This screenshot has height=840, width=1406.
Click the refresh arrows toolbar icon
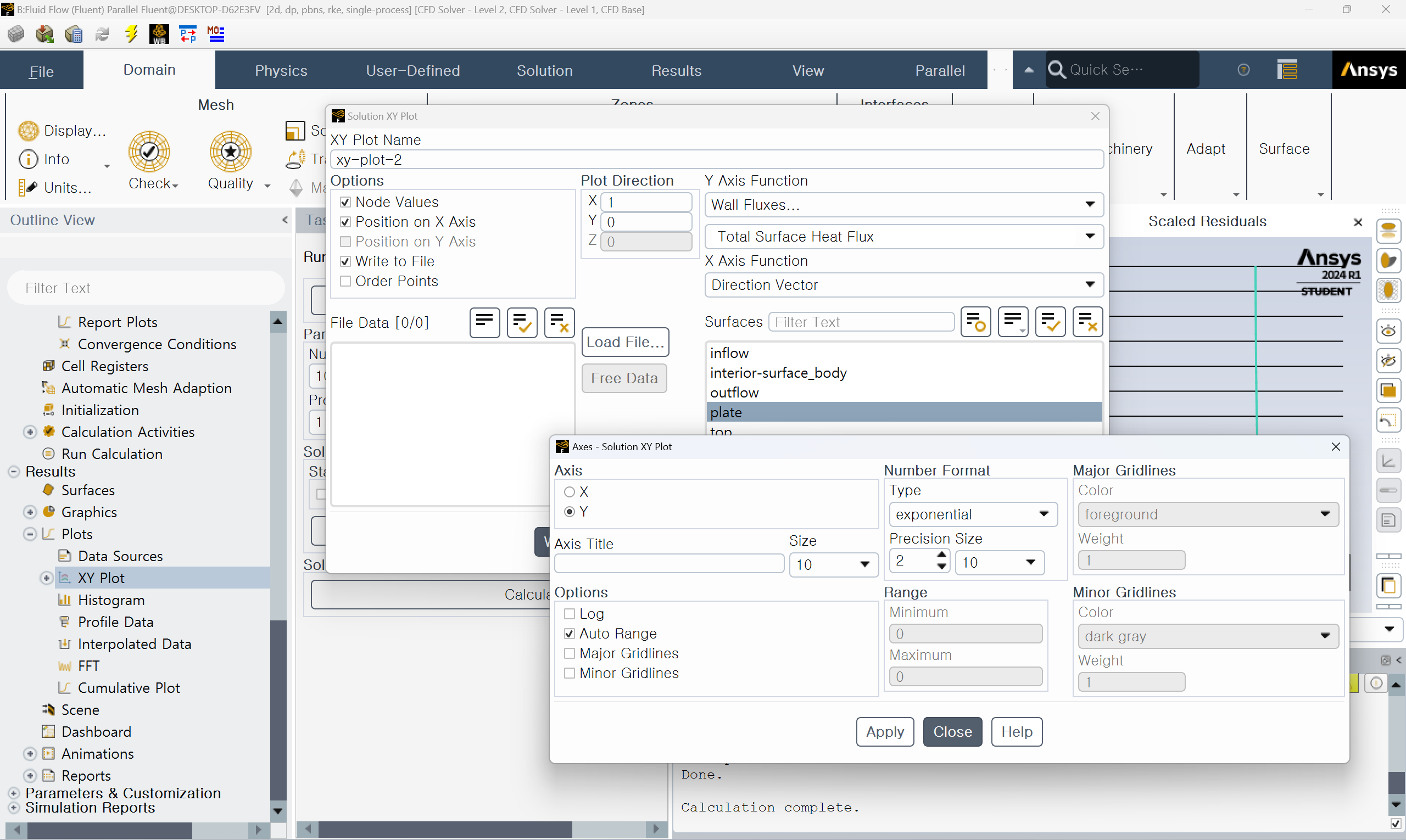tap(103, 34)
